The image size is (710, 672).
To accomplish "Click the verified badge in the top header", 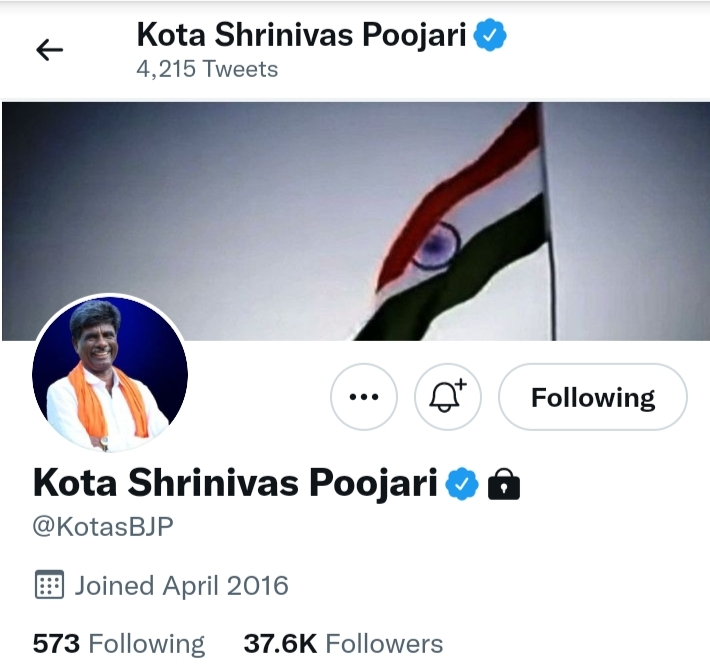I will click(490, 35).
